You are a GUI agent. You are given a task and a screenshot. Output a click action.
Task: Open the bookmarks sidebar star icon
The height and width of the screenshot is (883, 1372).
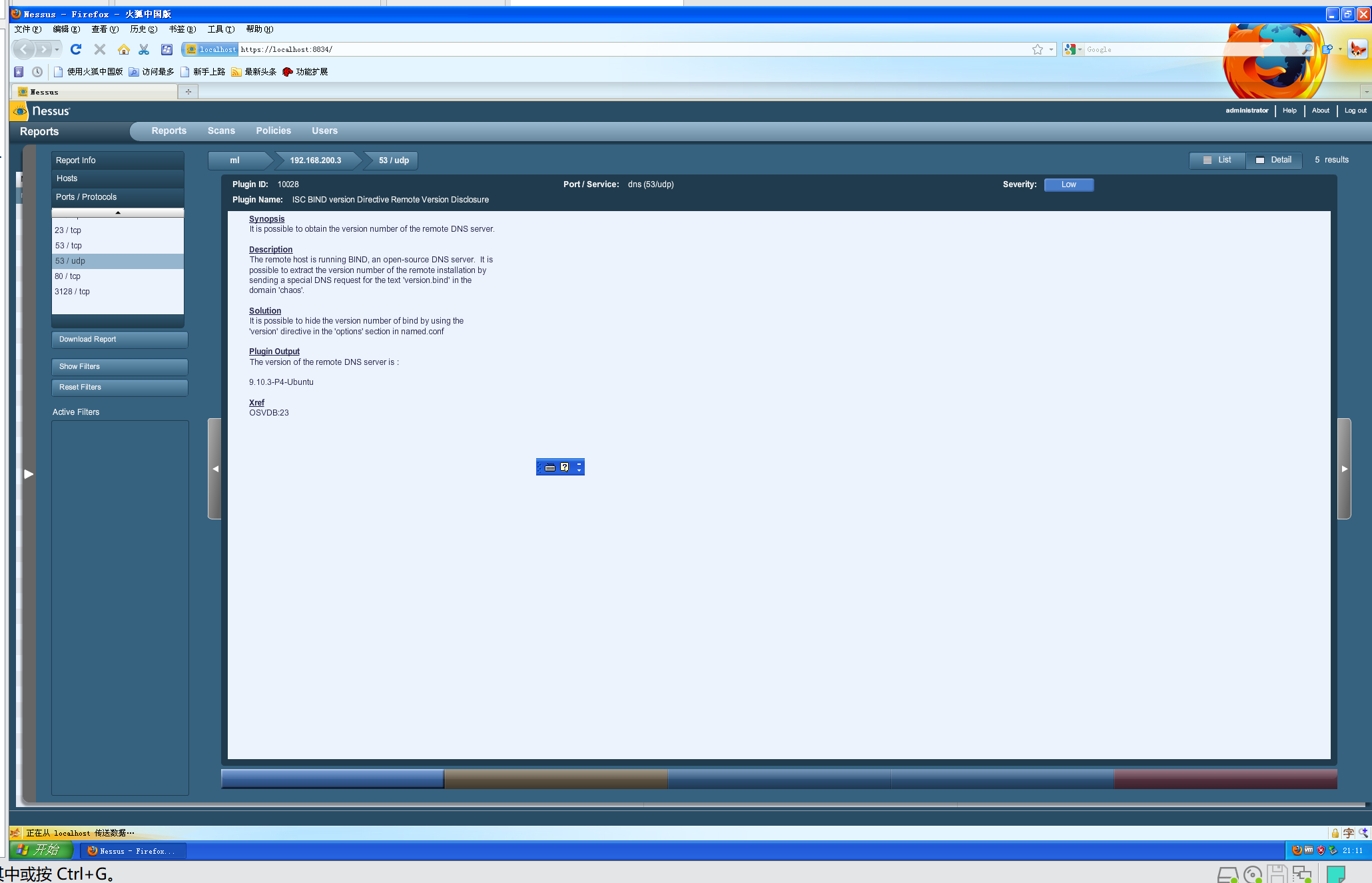click(19, 72)
